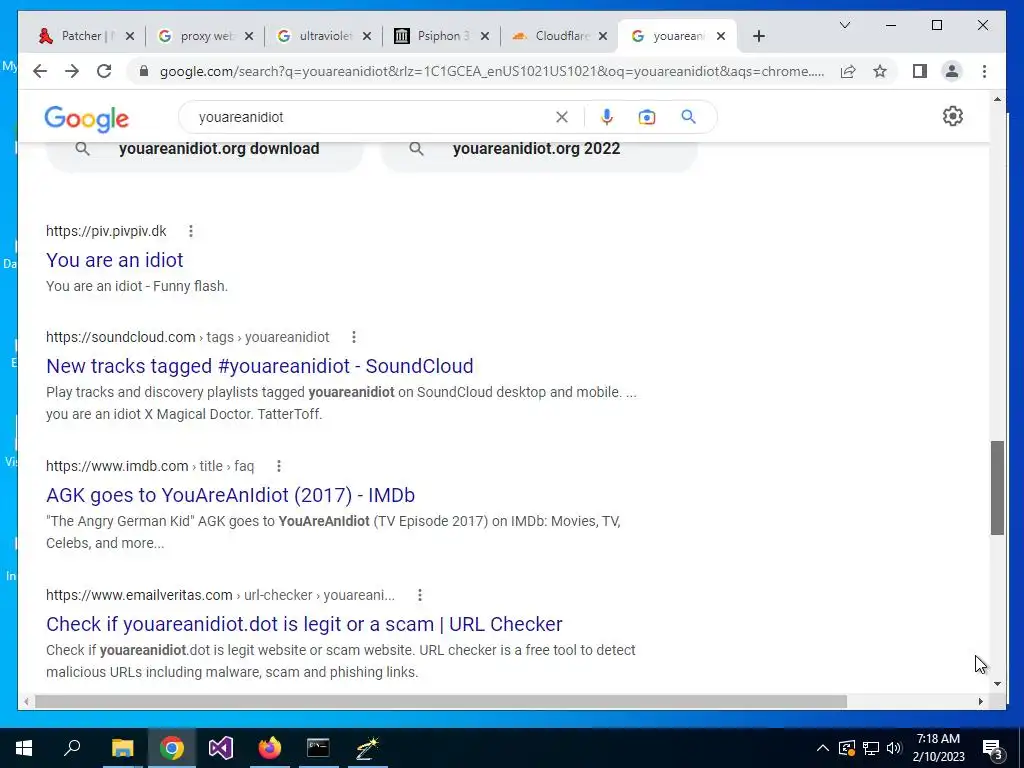This screenshot has width=1024, height=768.
Task: Open More options for the emailveritas.com result
Action: pos(420,595)
